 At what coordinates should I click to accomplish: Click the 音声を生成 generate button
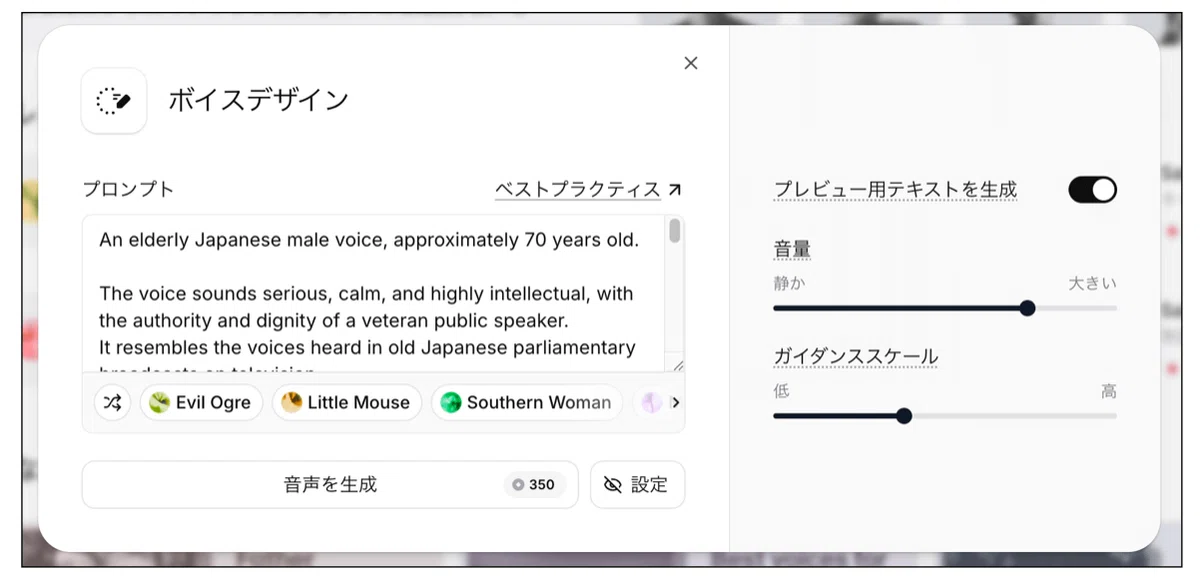[330, 485]
